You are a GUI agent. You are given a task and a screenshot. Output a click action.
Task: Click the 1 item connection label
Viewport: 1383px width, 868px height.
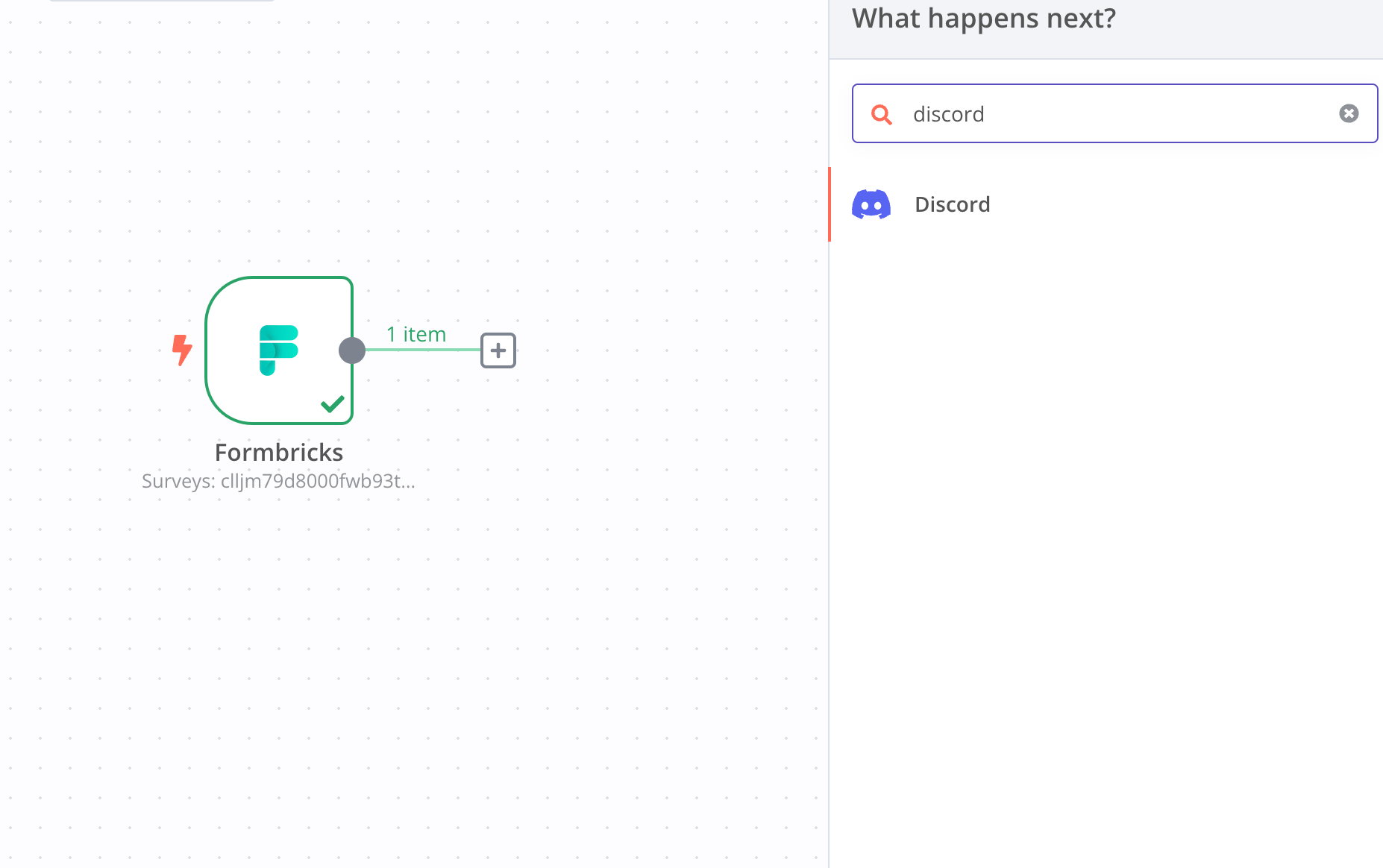point(416,334)
